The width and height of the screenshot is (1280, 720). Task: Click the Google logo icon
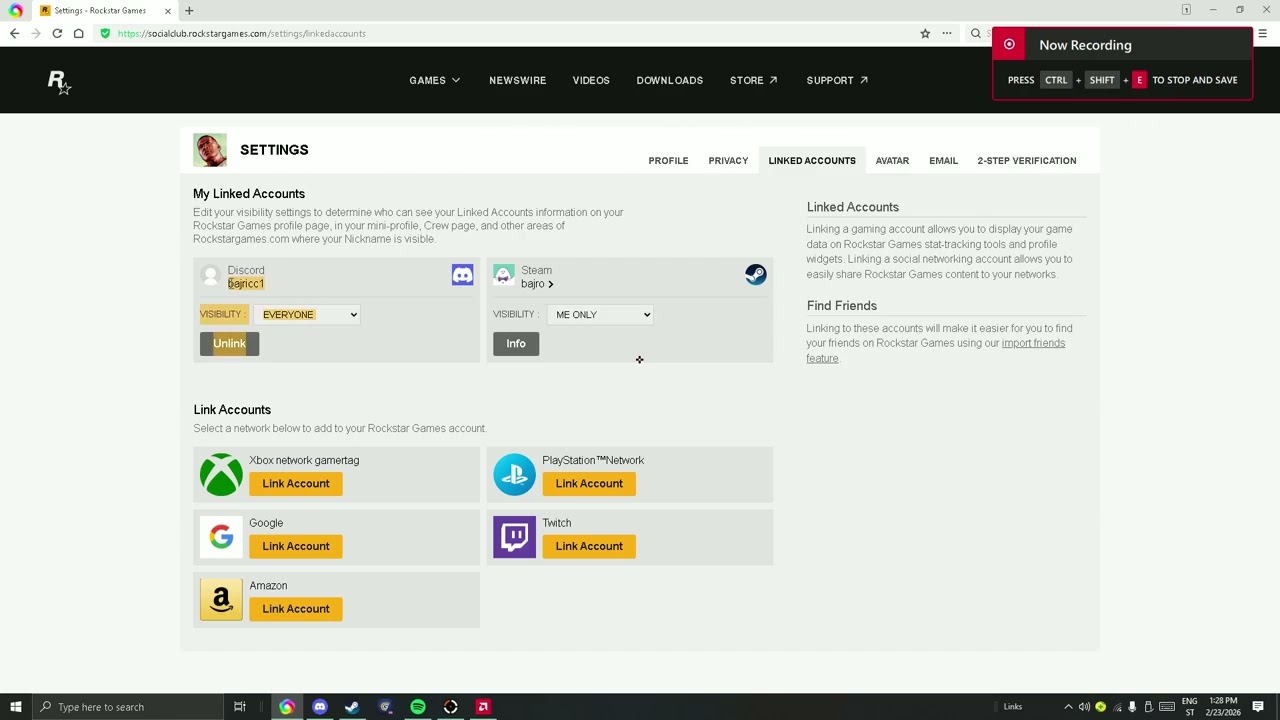click(221, 537)
